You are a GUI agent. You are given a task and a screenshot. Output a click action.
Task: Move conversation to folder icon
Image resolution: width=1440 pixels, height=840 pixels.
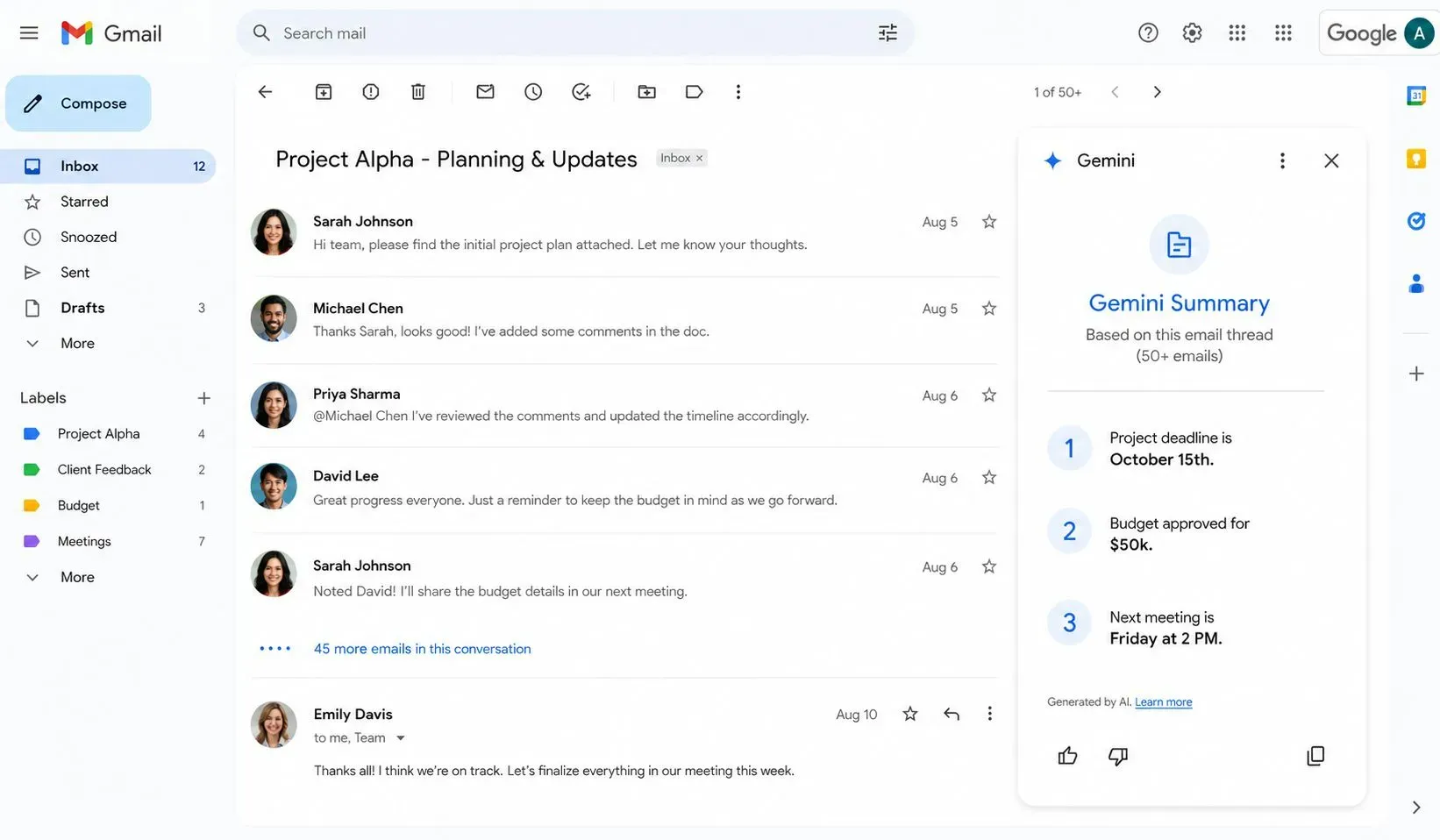pyautogui.click(x=646, y=92)
